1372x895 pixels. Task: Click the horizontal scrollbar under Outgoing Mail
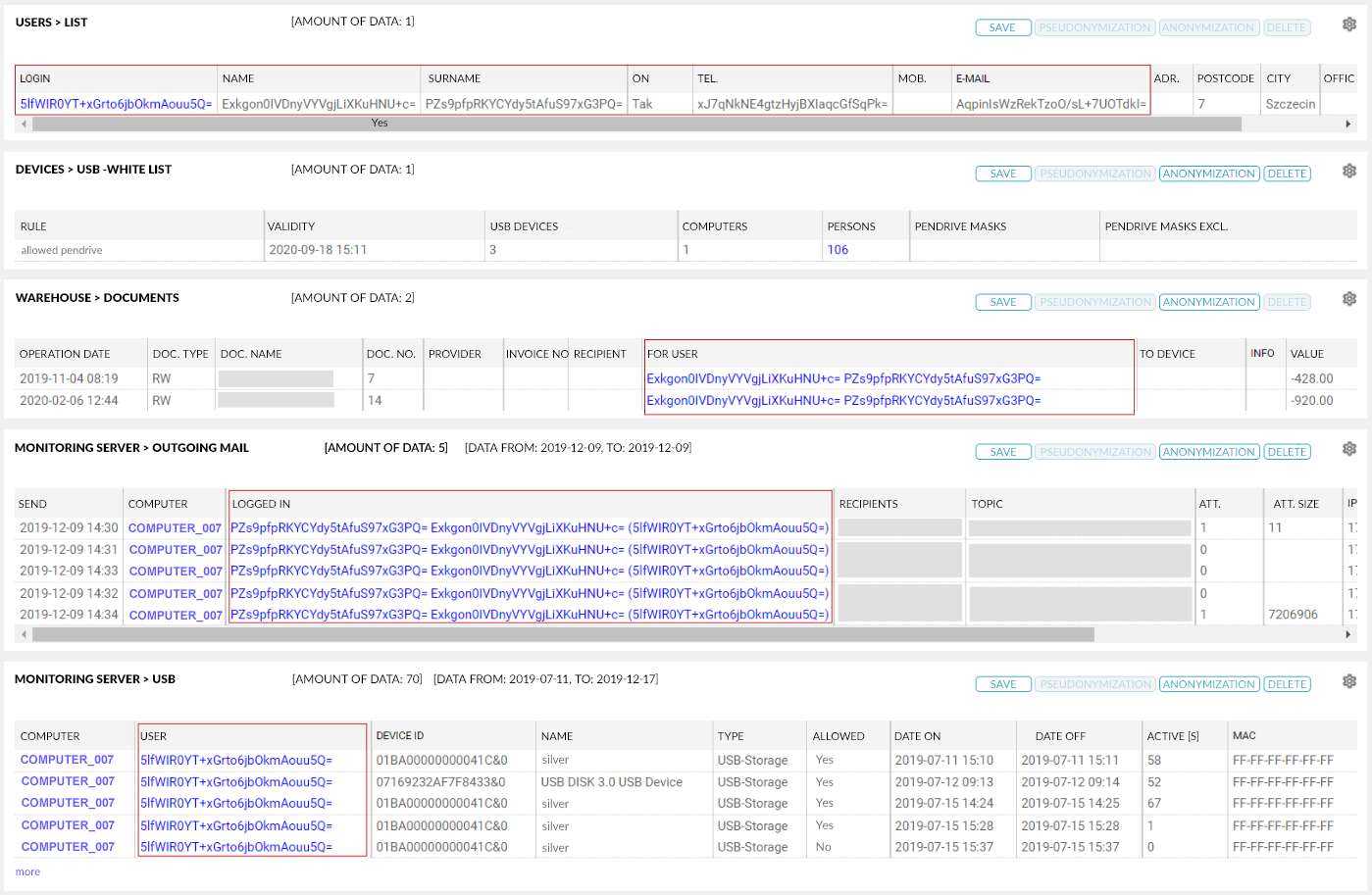click(x=563, y=635)
